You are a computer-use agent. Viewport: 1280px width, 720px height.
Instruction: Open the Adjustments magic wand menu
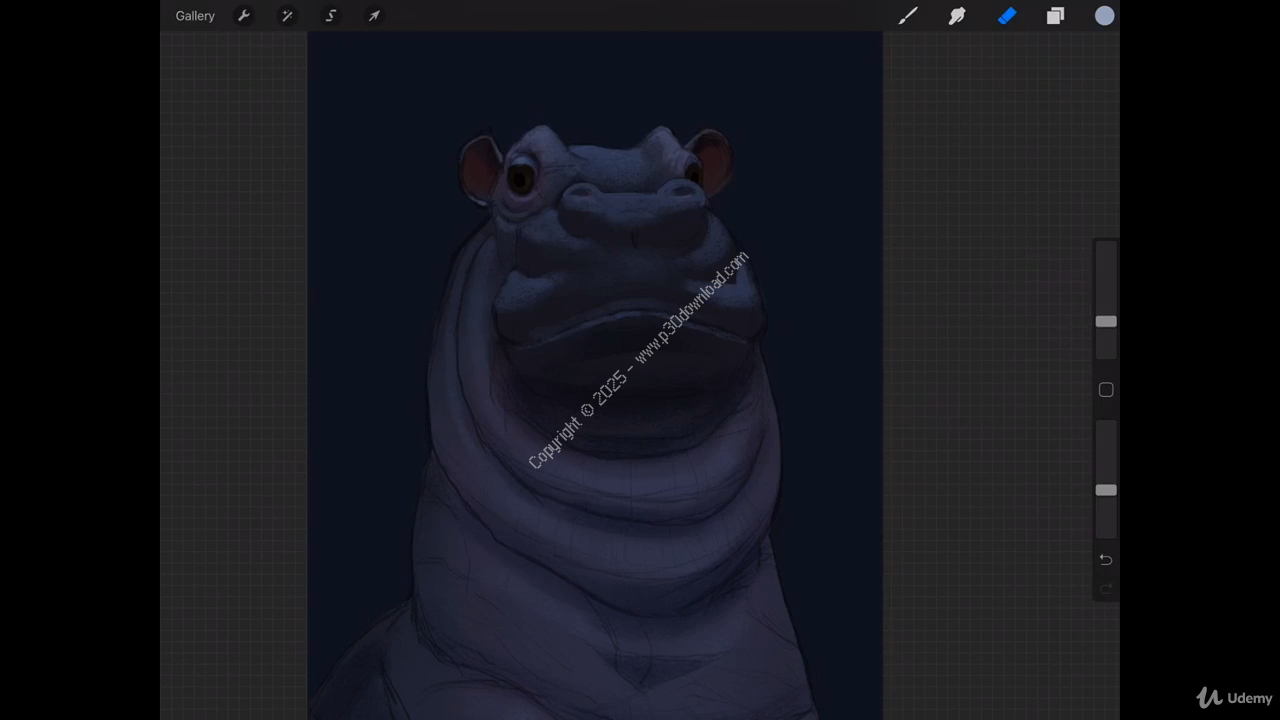tap(287, 16)
